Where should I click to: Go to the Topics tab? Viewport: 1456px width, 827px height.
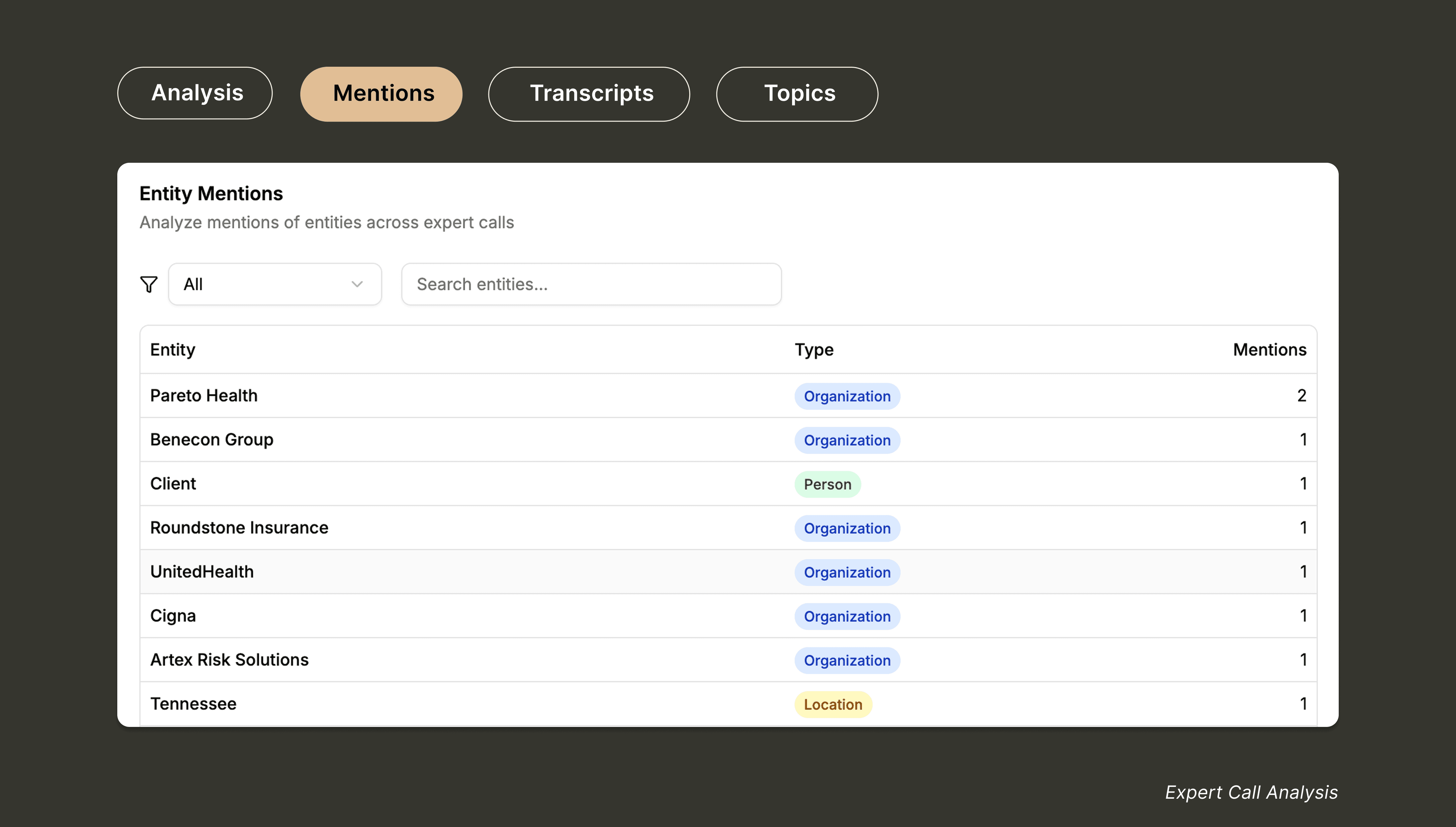pos(797,94)
